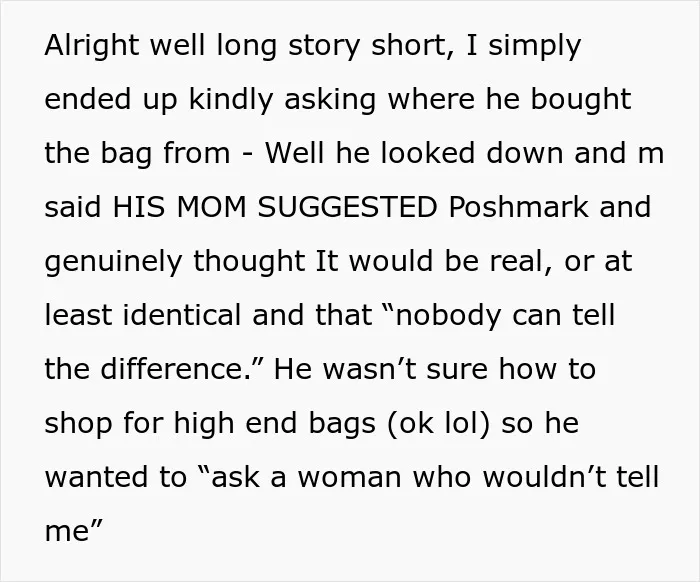This screenshot has width=700, height=582.
Task: Click the word "simply" in first line
Action: click(x=534, y=46)
